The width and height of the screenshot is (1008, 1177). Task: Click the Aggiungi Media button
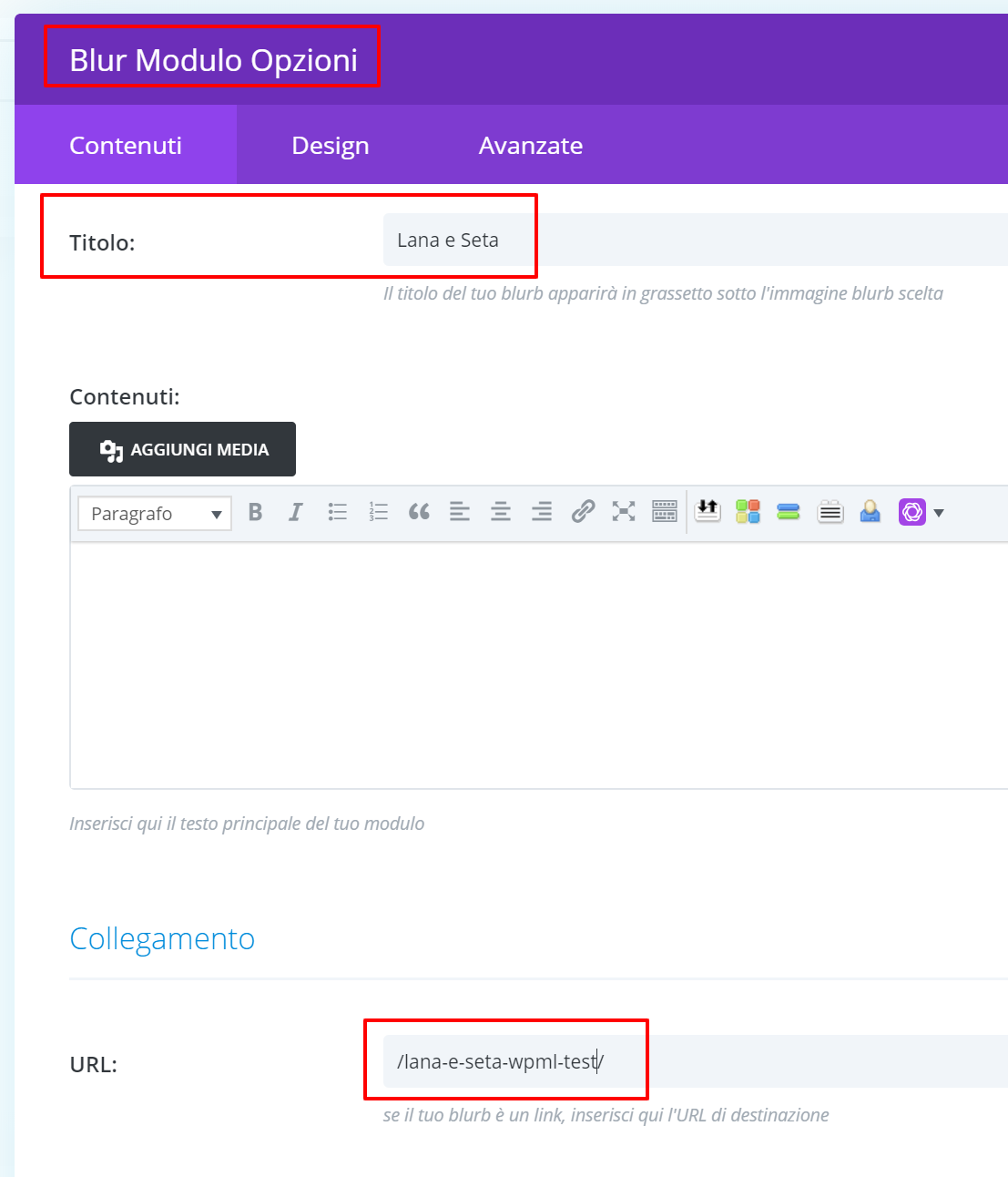click(182, 449)
